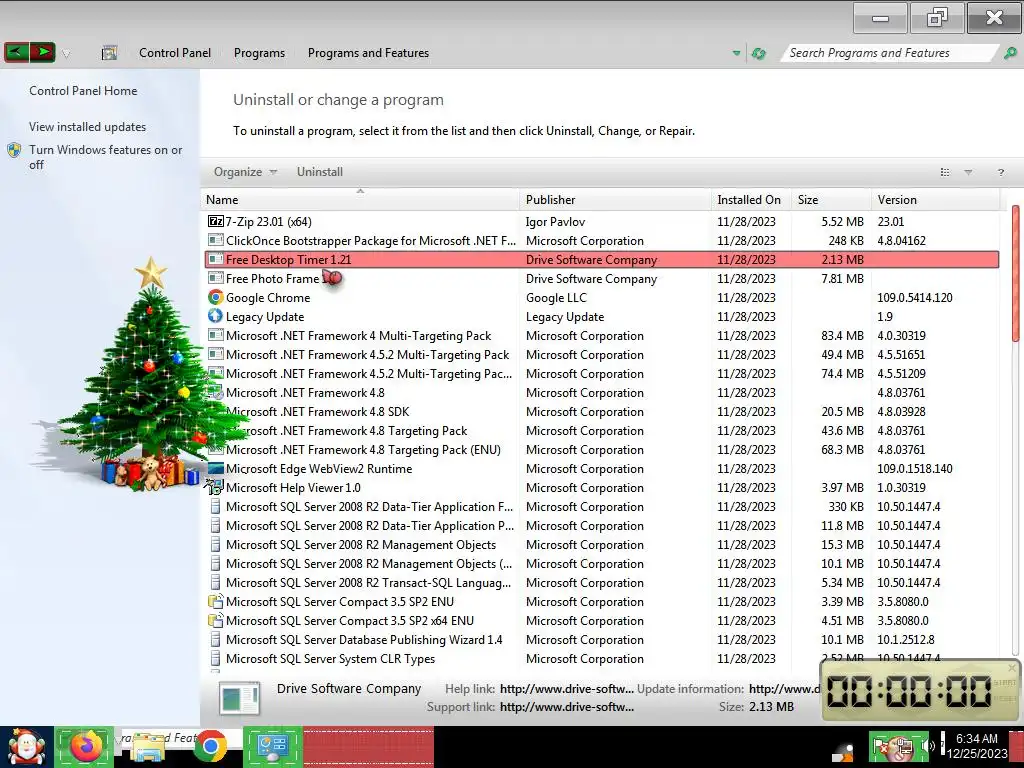1024x768 pixels.
Task: Select the Legacy Update program icon
Action: (x=216, y=316)
